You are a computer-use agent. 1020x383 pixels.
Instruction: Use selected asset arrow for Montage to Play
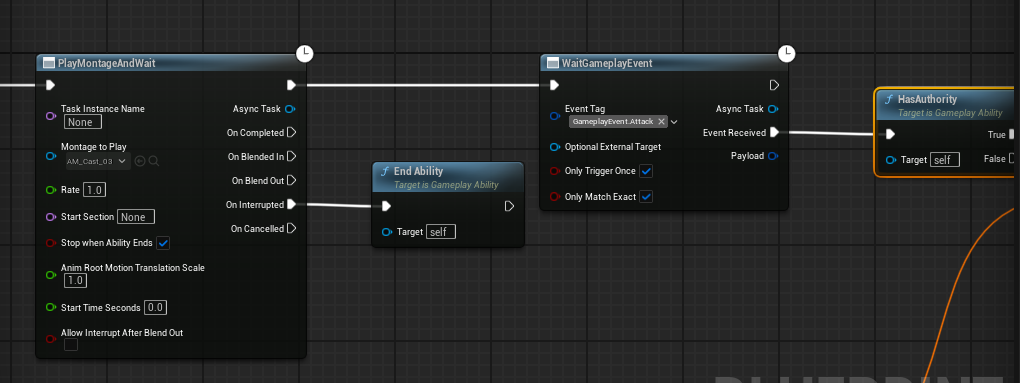coord(140,161)
